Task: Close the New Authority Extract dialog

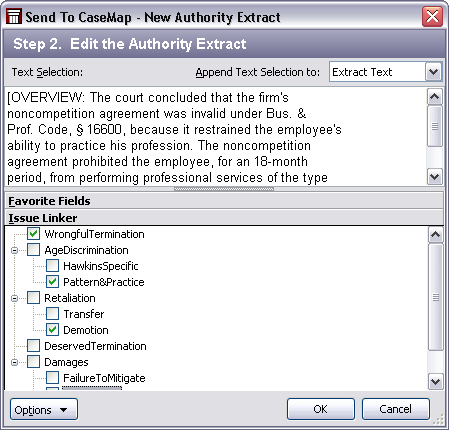Action: coord(432,16)
